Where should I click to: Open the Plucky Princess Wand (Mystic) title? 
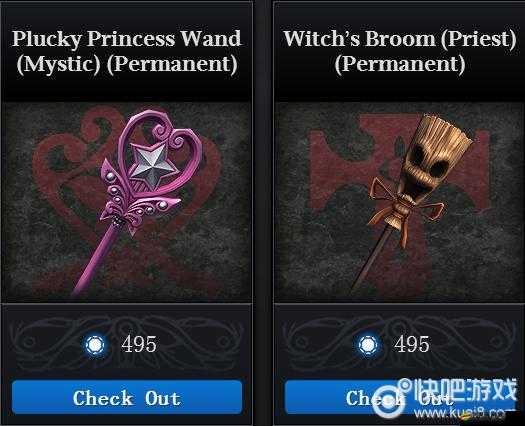127,51
